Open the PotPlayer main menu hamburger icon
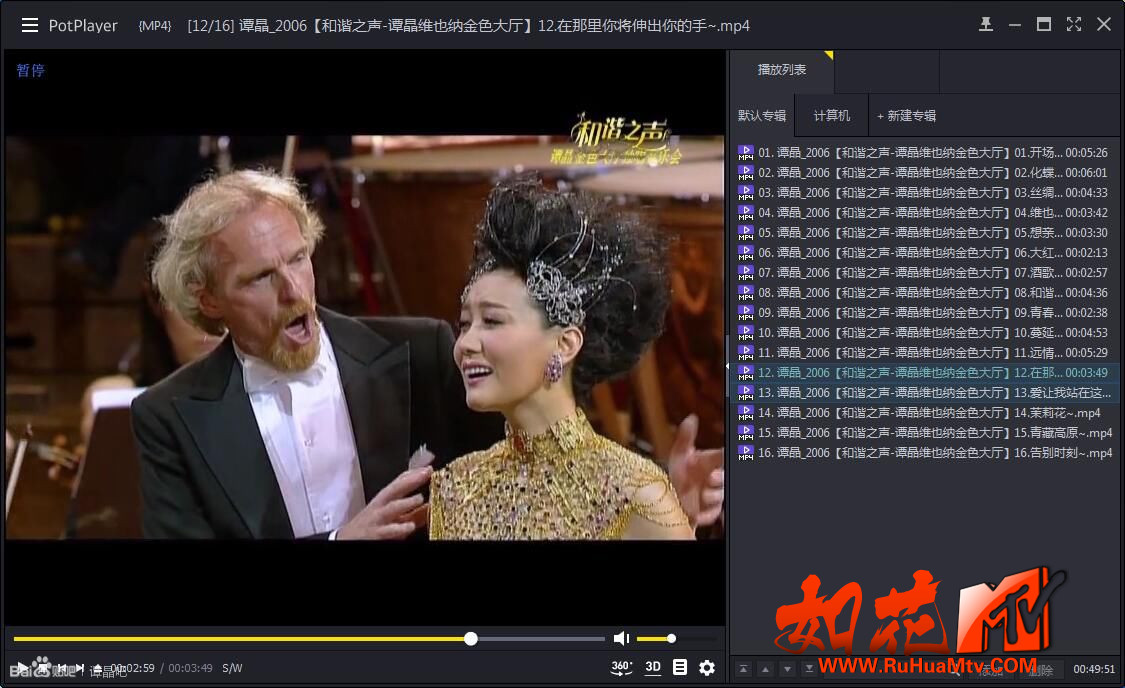Image resolution: width=1125 pixels, height=688 pixels. click(29, 26)
